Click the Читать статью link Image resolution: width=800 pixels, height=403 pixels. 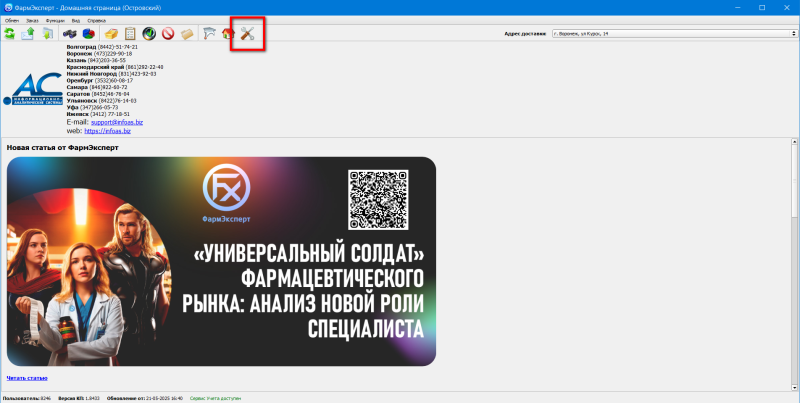27,378
